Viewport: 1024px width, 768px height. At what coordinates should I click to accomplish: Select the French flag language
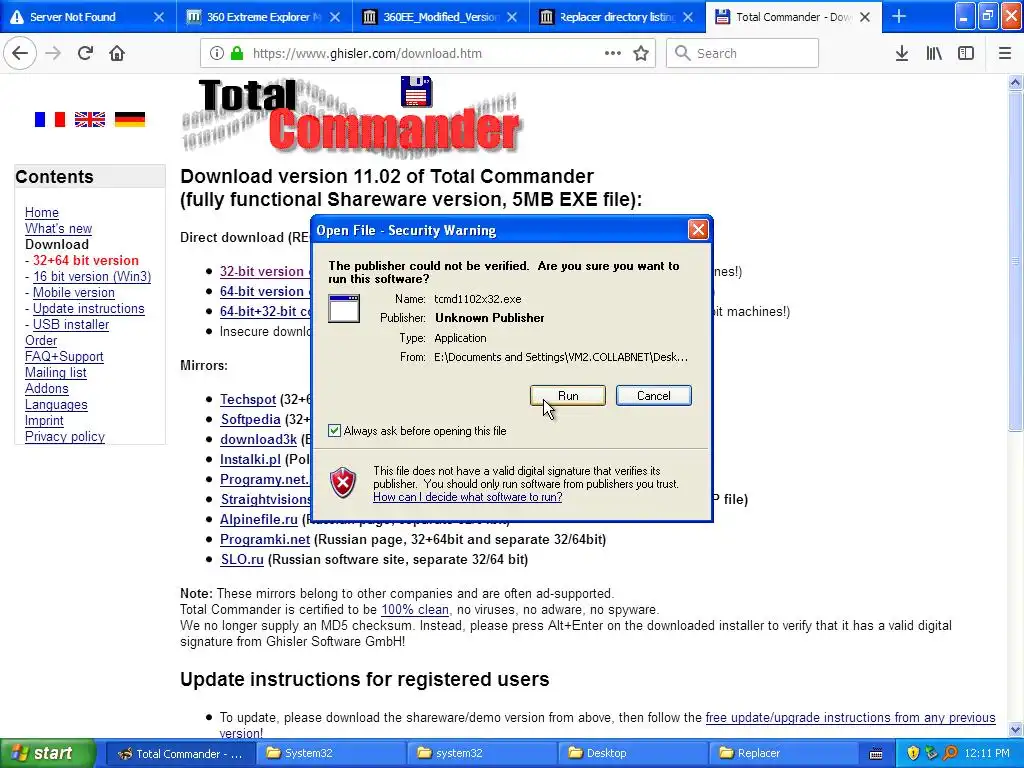(50, 120)
